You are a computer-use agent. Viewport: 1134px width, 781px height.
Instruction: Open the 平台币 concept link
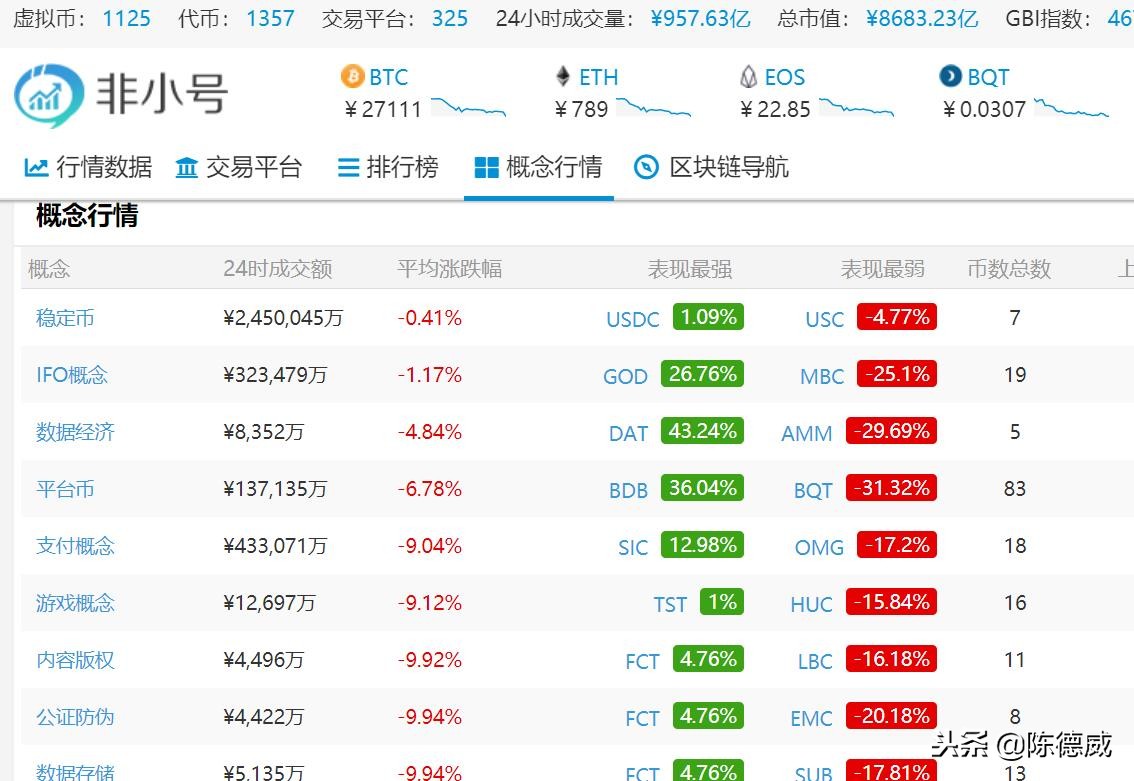coord(64,490)
